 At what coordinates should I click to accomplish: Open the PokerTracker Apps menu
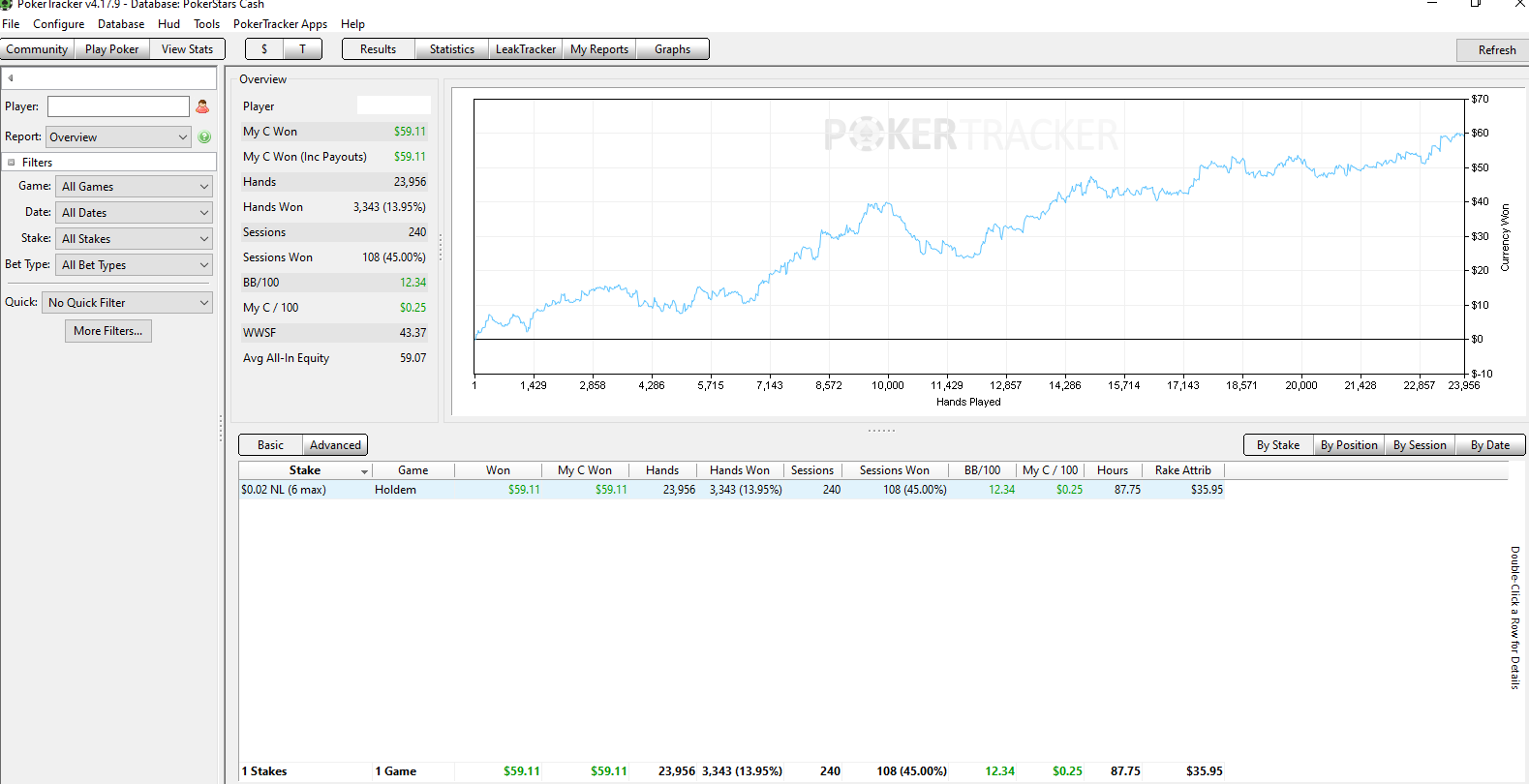click(x=280, y=24)
